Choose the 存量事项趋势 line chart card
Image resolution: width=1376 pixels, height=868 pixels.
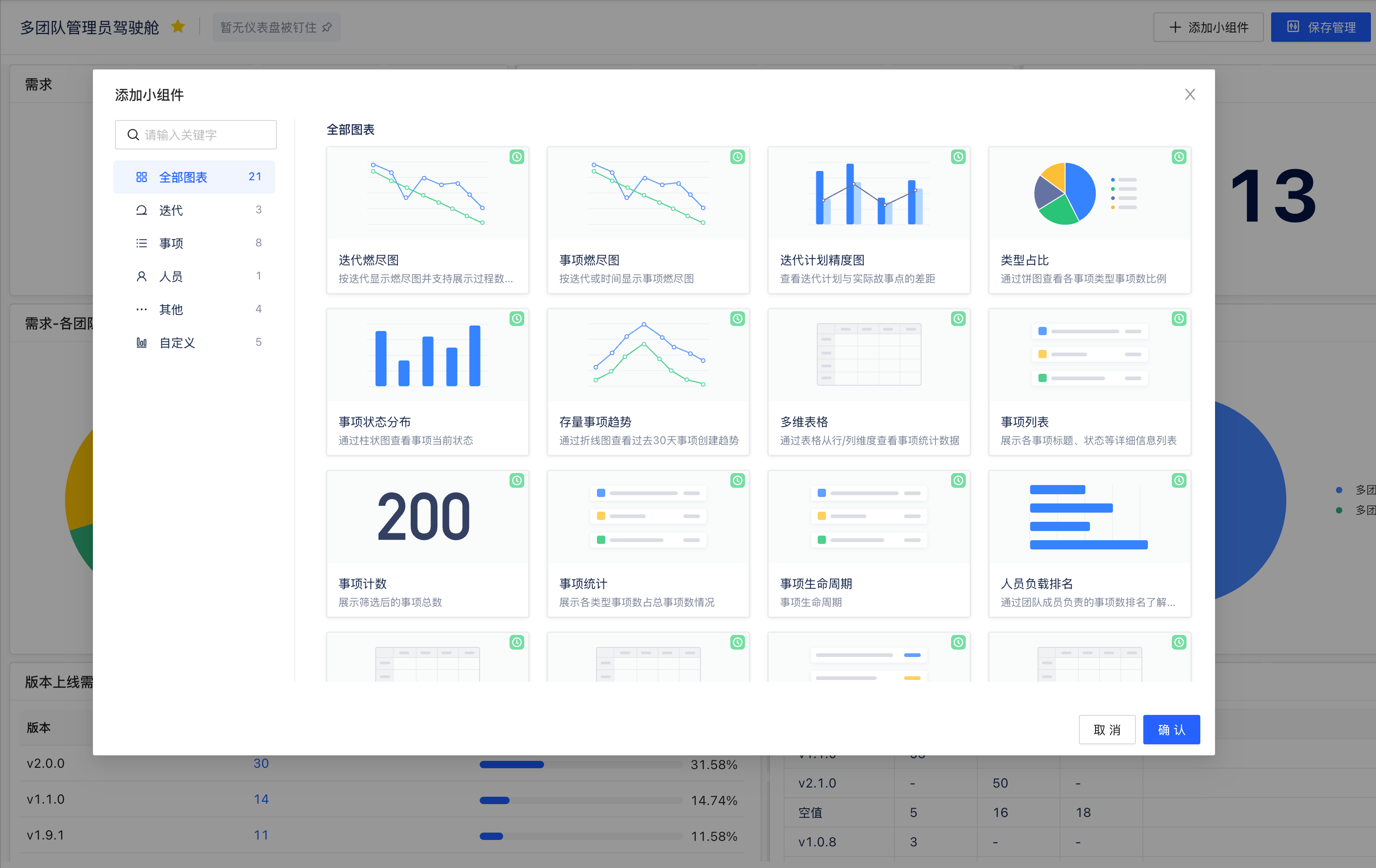[648, 381]
